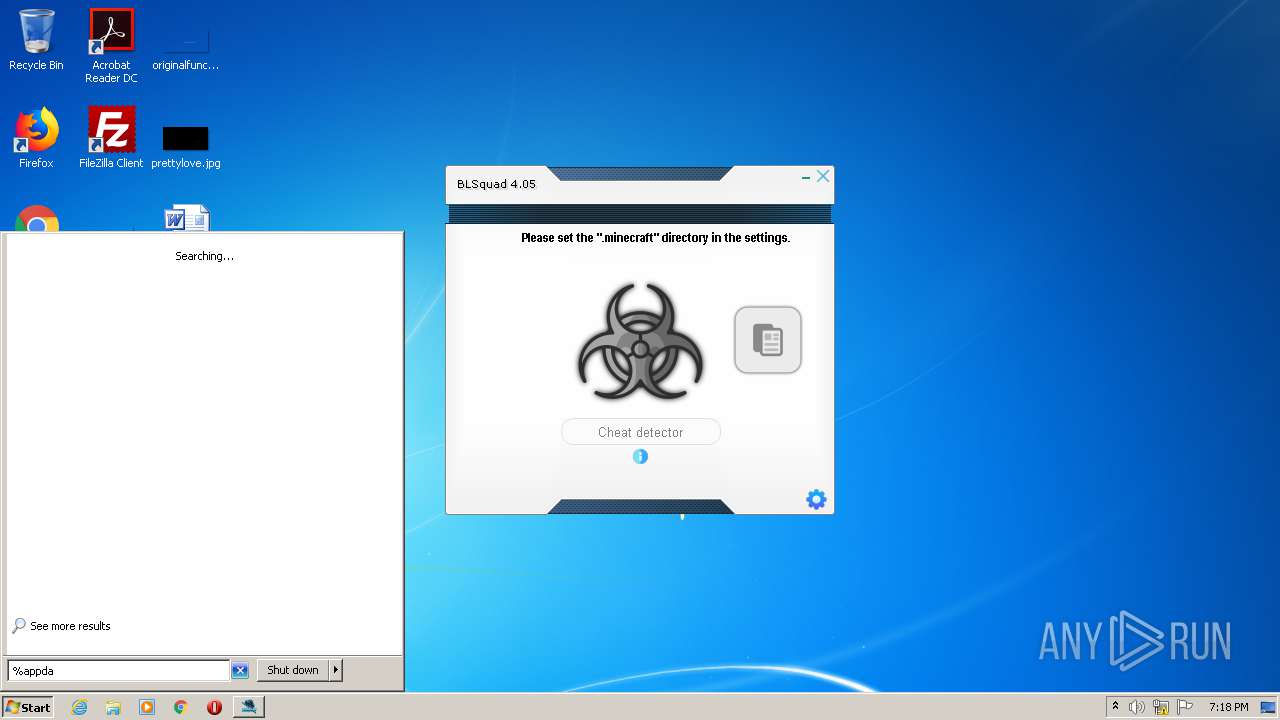Start the Cheat detector scan
Image resolution: width=1280 pixels, height=720 pixels.
(640, 432)
